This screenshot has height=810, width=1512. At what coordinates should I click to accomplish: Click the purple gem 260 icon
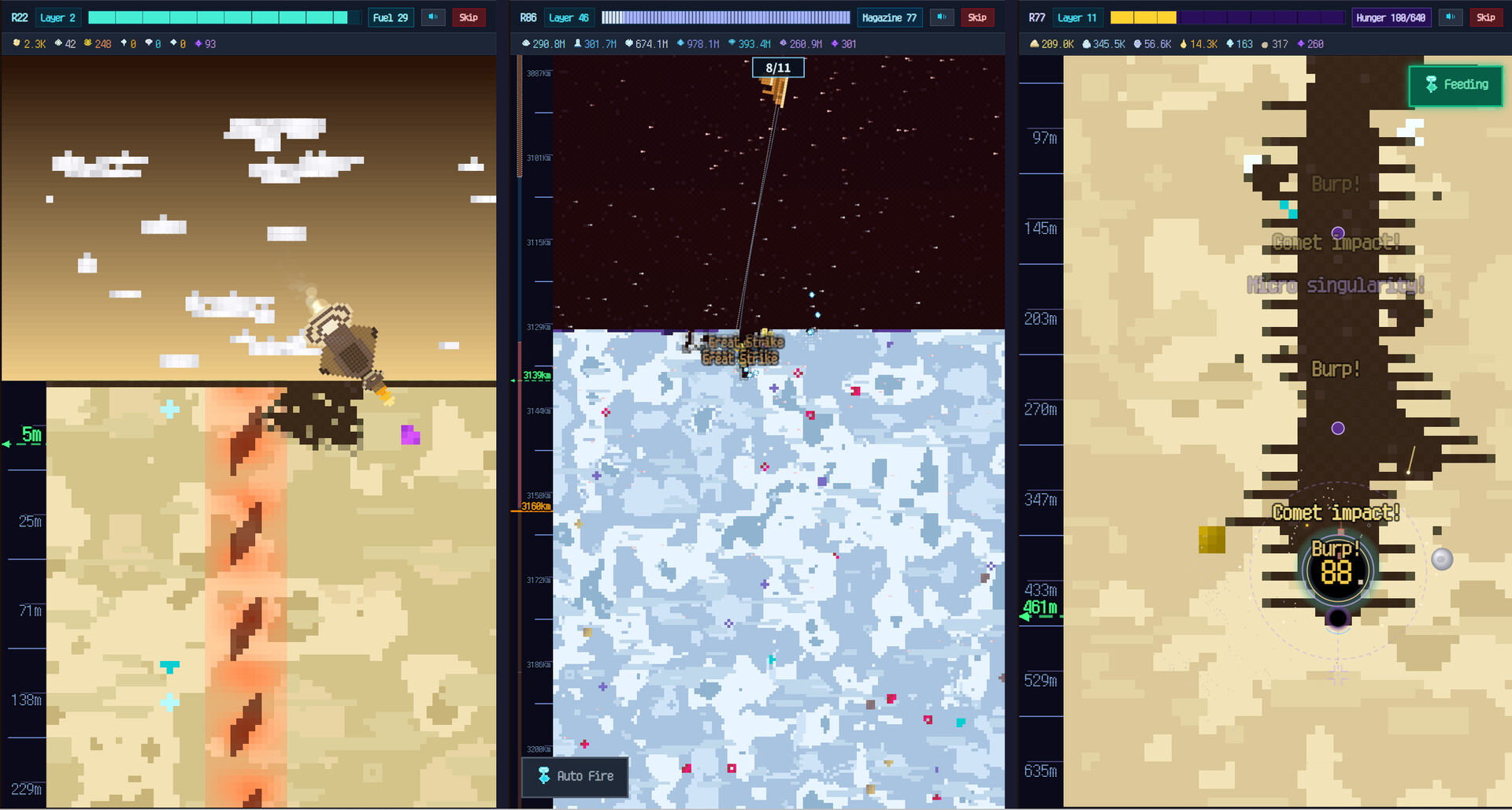pos(1301,43)
